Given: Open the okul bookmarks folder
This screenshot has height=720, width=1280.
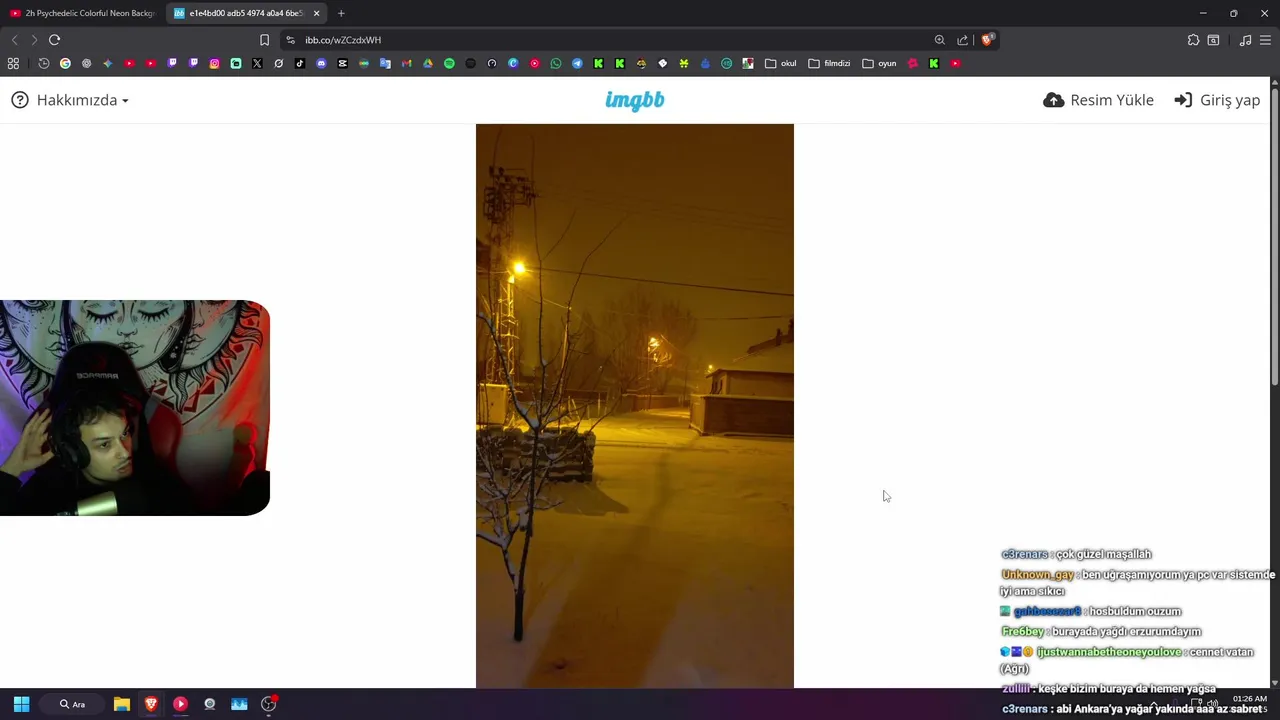Looking at the screenshot, I should [781, 63].
